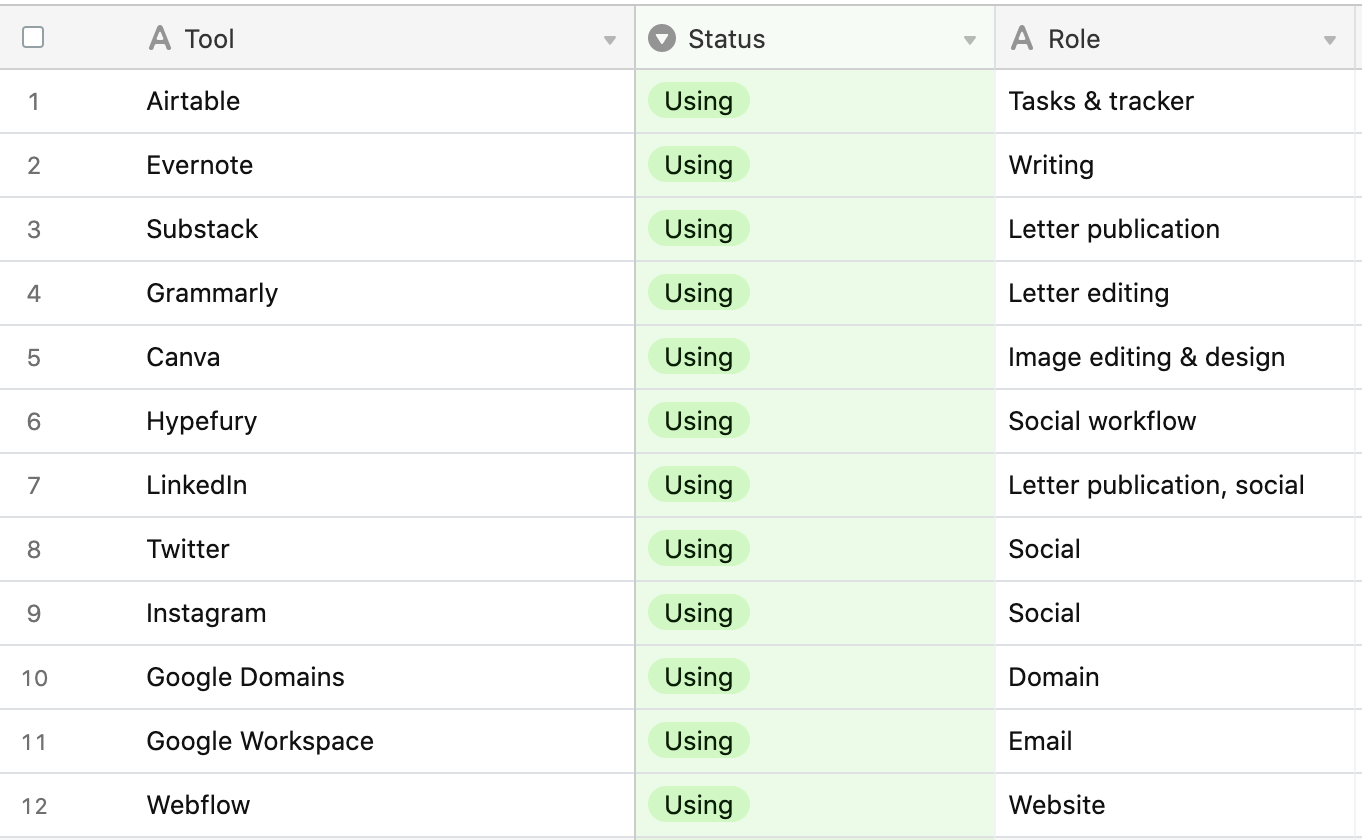Viewport: 1362px width, 840px height.
Task: Click the Email role cell
Action: 1175,741
